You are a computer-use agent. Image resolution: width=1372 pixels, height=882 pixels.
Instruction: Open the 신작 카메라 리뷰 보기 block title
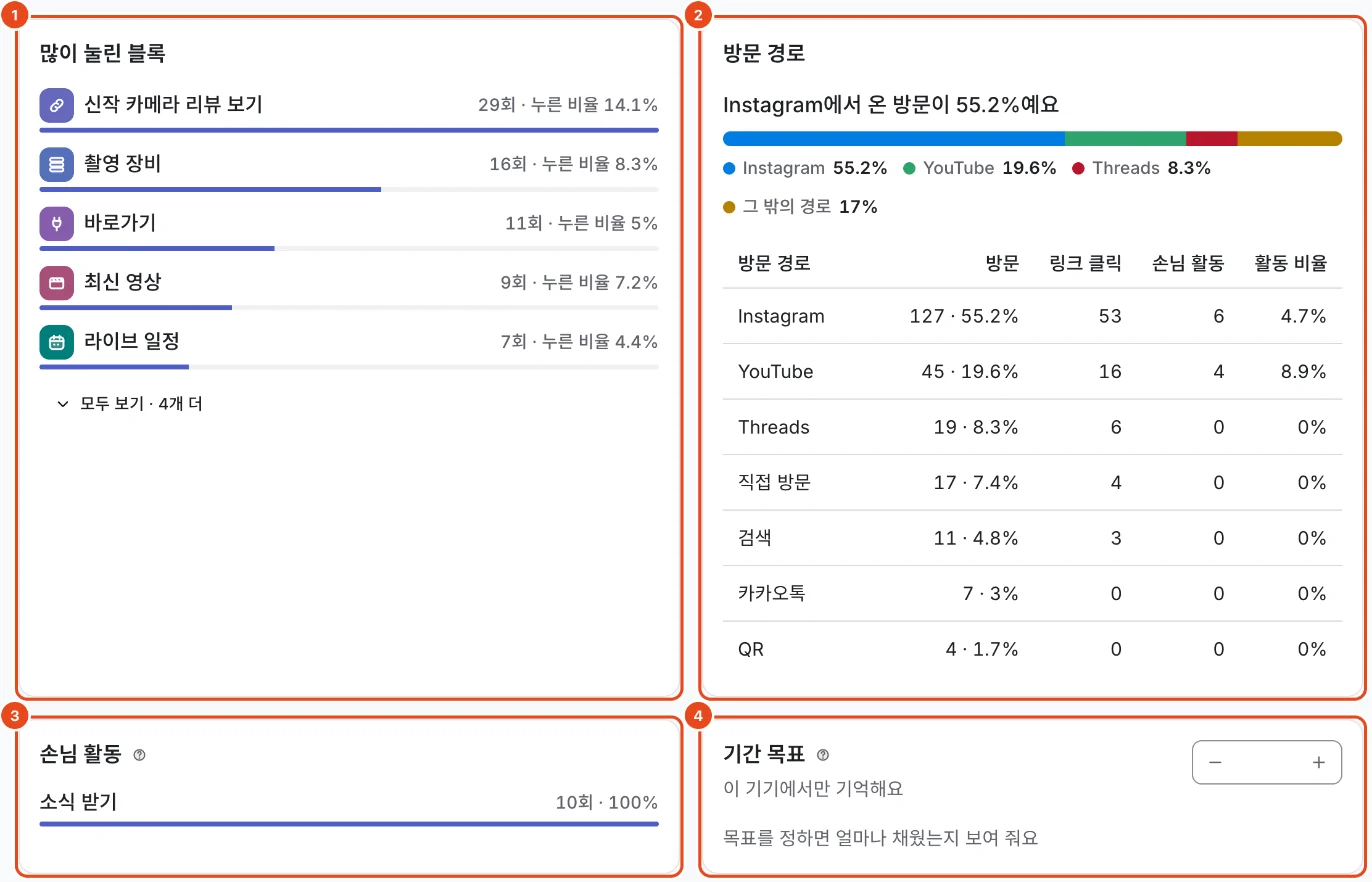[x=173, y=104]
